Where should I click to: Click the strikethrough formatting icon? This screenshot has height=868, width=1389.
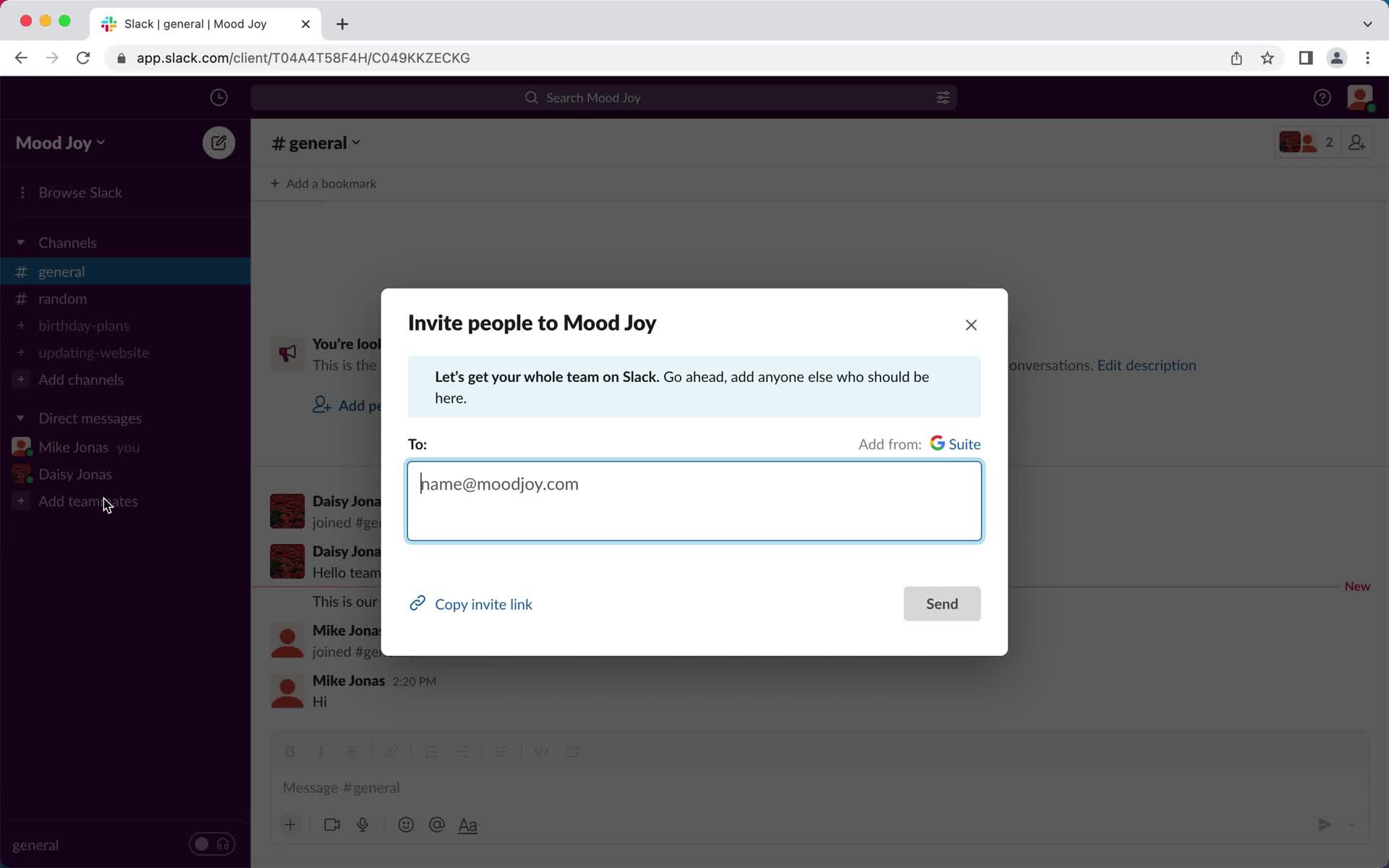click(352, 751)
